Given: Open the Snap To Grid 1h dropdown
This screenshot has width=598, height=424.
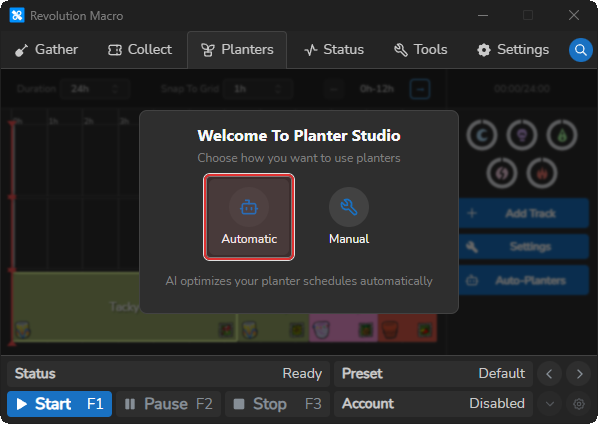Looking at the screenshot, I should (257, 89).
